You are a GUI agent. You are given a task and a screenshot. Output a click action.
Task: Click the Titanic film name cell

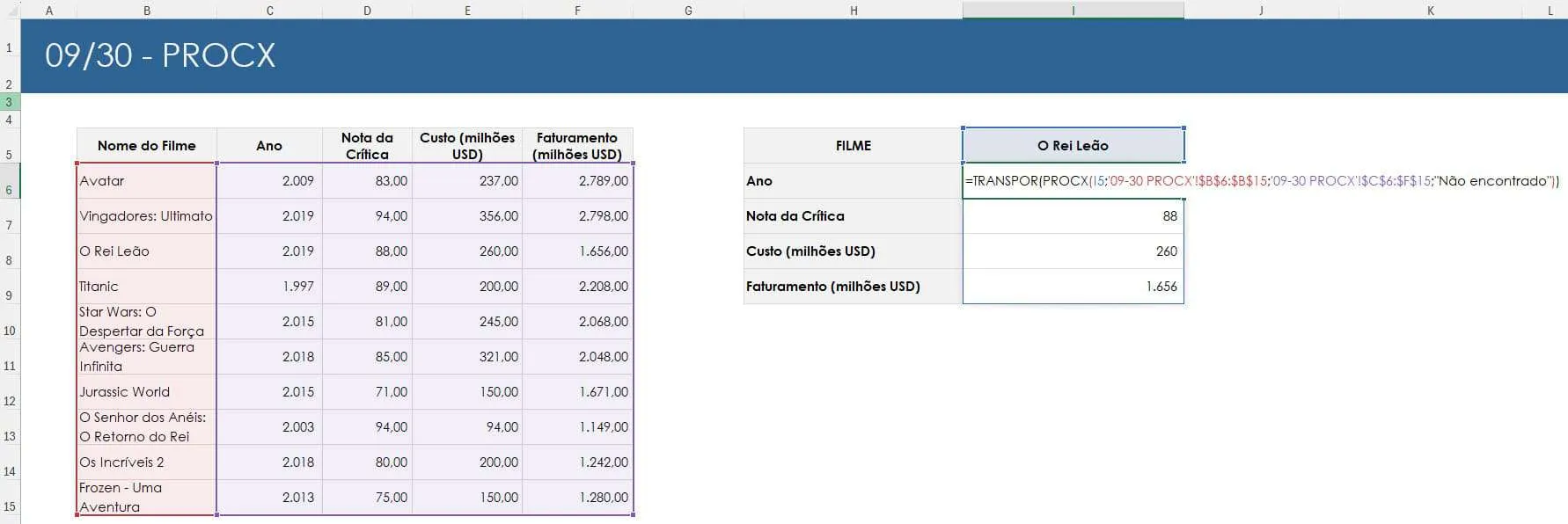146,287
